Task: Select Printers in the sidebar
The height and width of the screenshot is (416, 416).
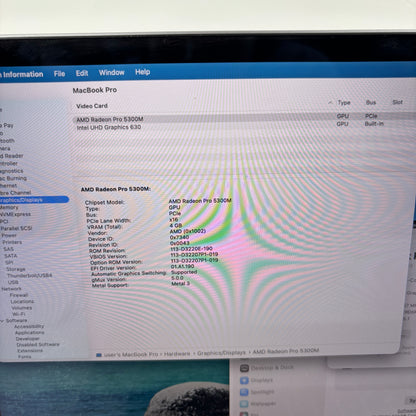Action: coord(12,242)
